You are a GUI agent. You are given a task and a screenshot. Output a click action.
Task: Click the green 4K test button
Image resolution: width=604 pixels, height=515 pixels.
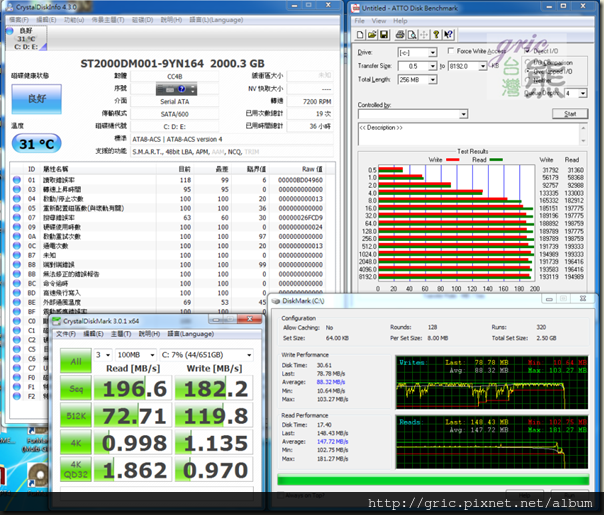(76, 443)
